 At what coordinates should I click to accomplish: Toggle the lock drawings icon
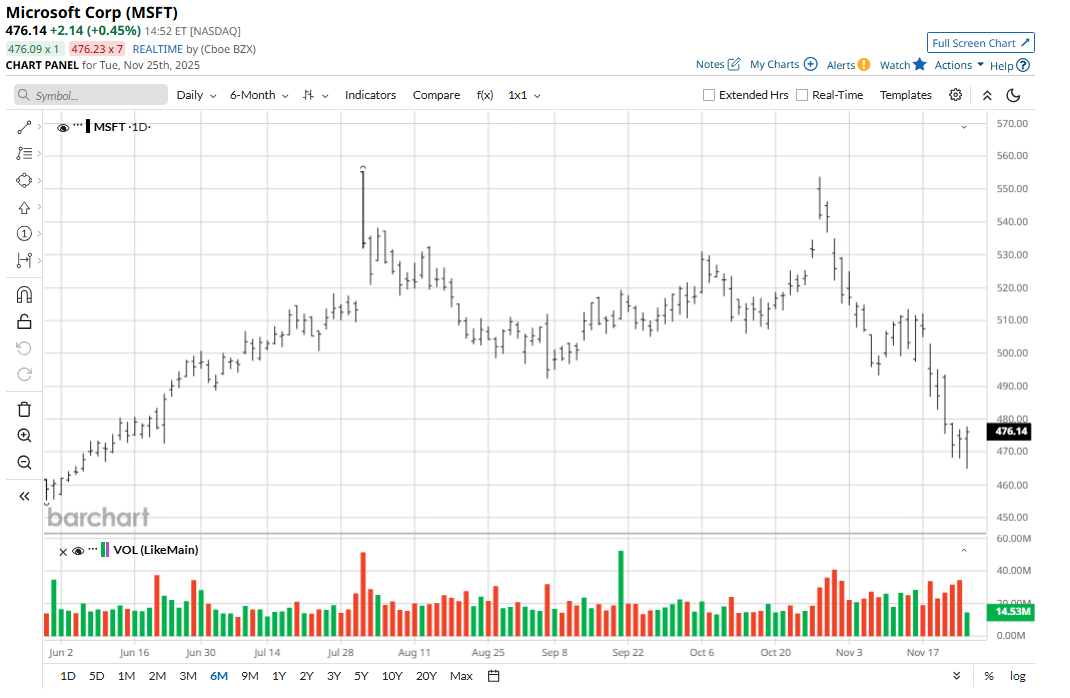click(x=24, y=321)
